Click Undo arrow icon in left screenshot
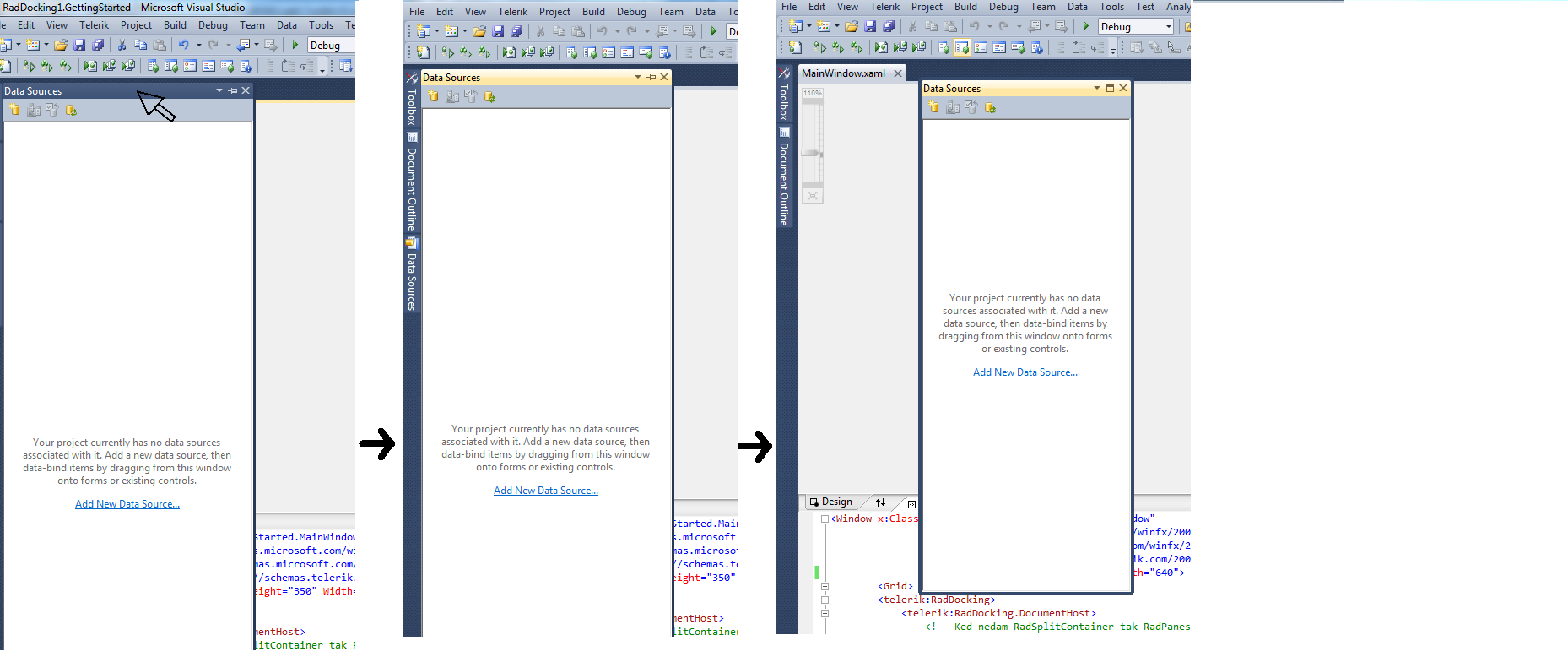Image resolution: width=1568 pixels, height=657 pixels. [183, 45]
